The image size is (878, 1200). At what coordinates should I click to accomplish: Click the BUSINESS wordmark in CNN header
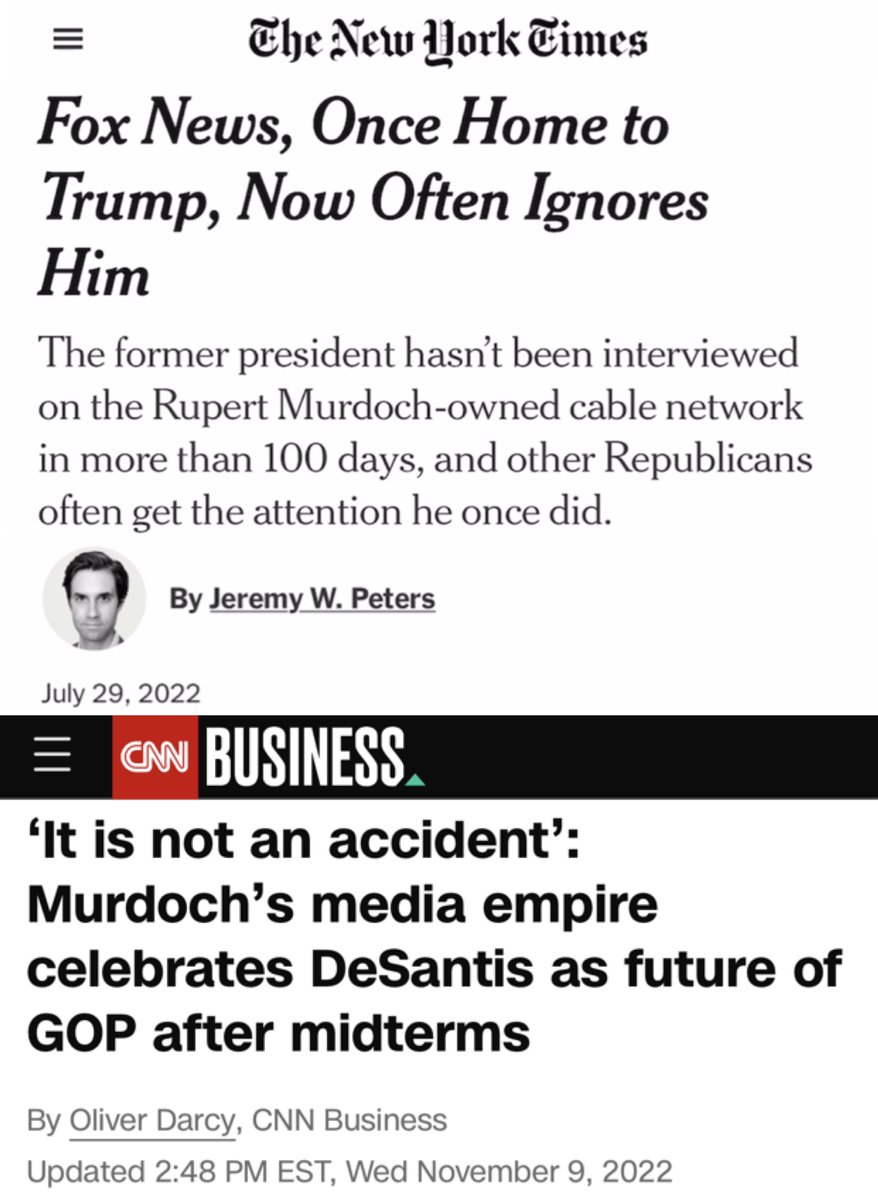(x=304, y=757)
